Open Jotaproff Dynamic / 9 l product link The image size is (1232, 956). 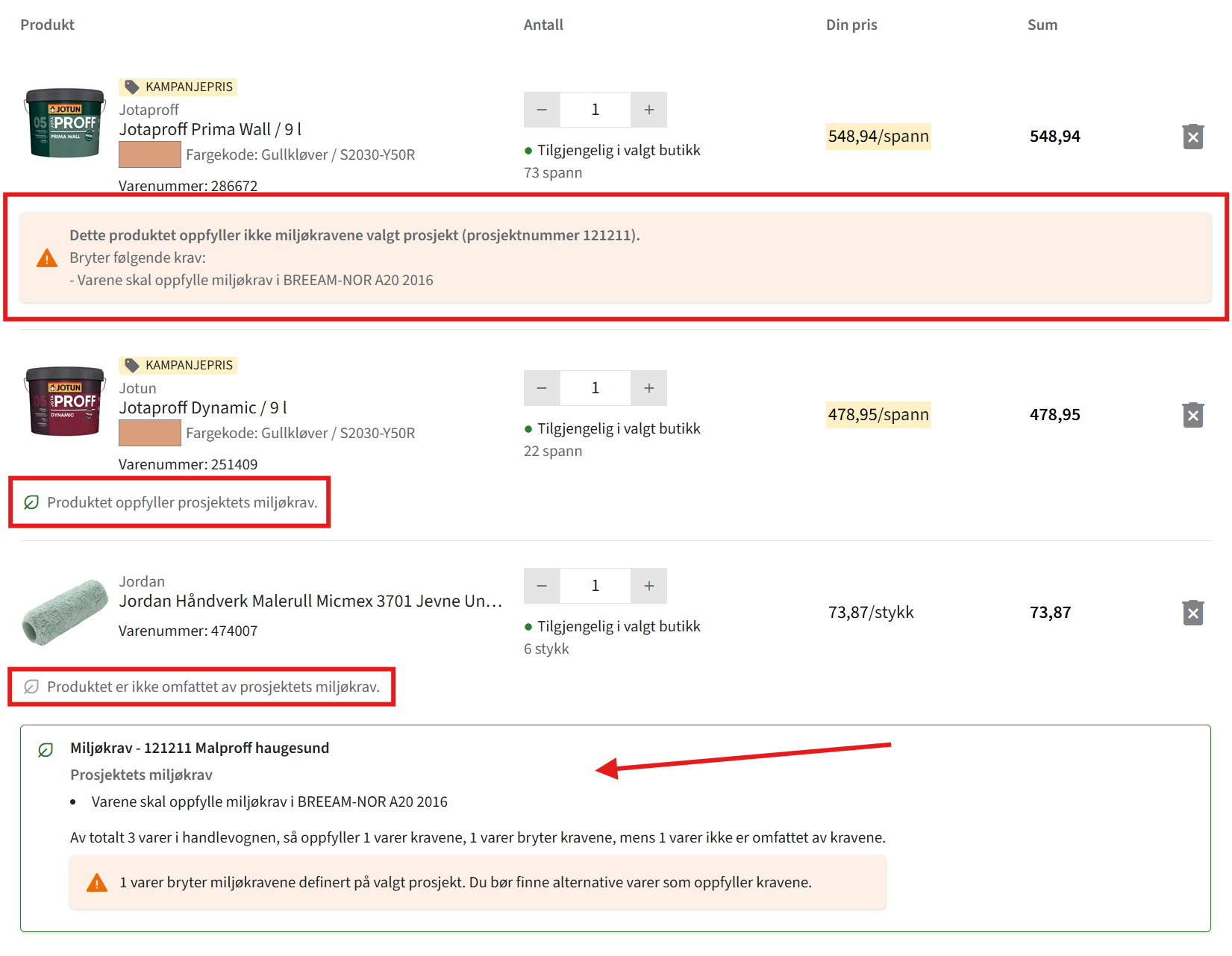203,408
